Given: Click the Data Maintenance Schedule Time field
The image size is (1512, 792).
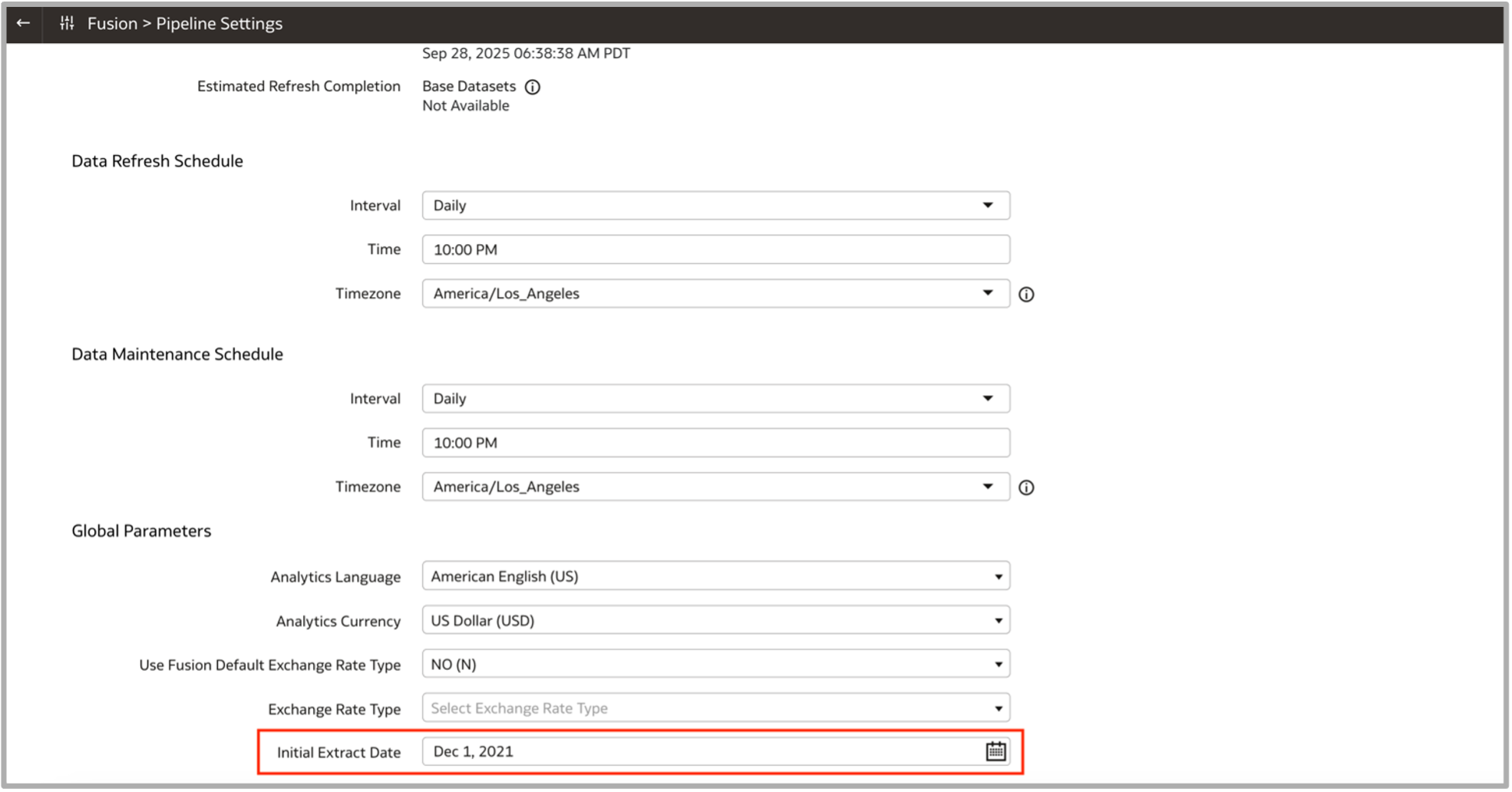Looking at the screenshot, I should tap(715, 443).
